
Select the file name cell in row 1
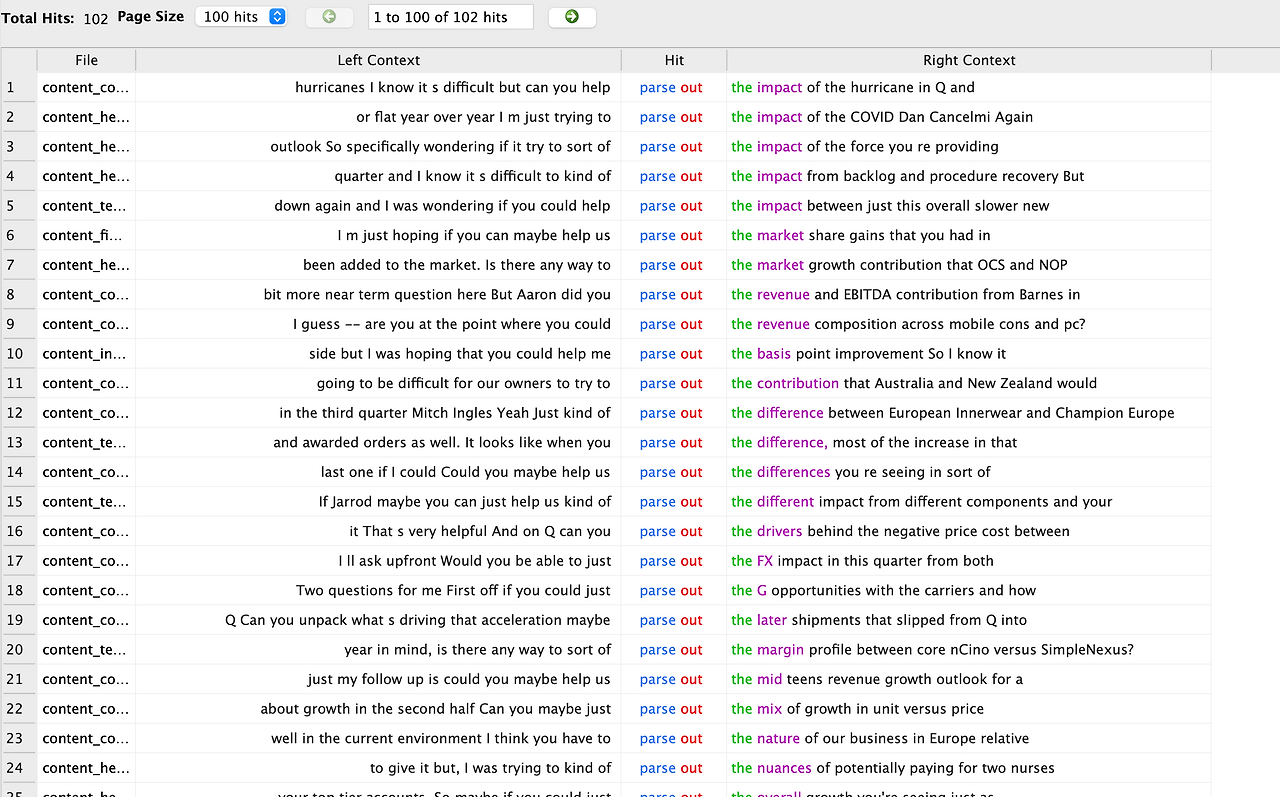[86, 87]
